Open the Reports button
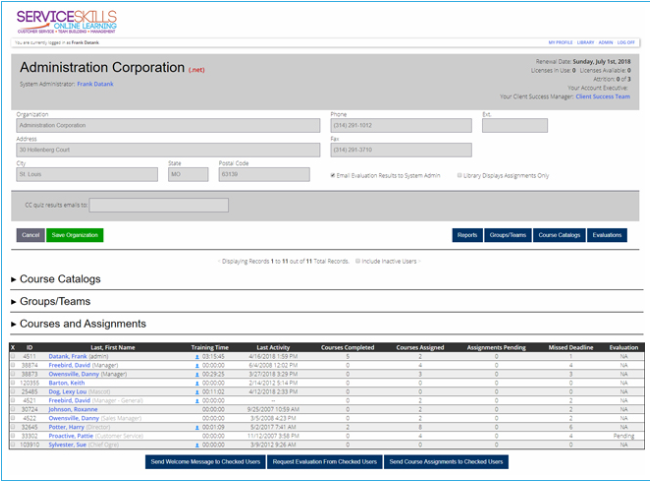The image size is (650, 481). 467,235
